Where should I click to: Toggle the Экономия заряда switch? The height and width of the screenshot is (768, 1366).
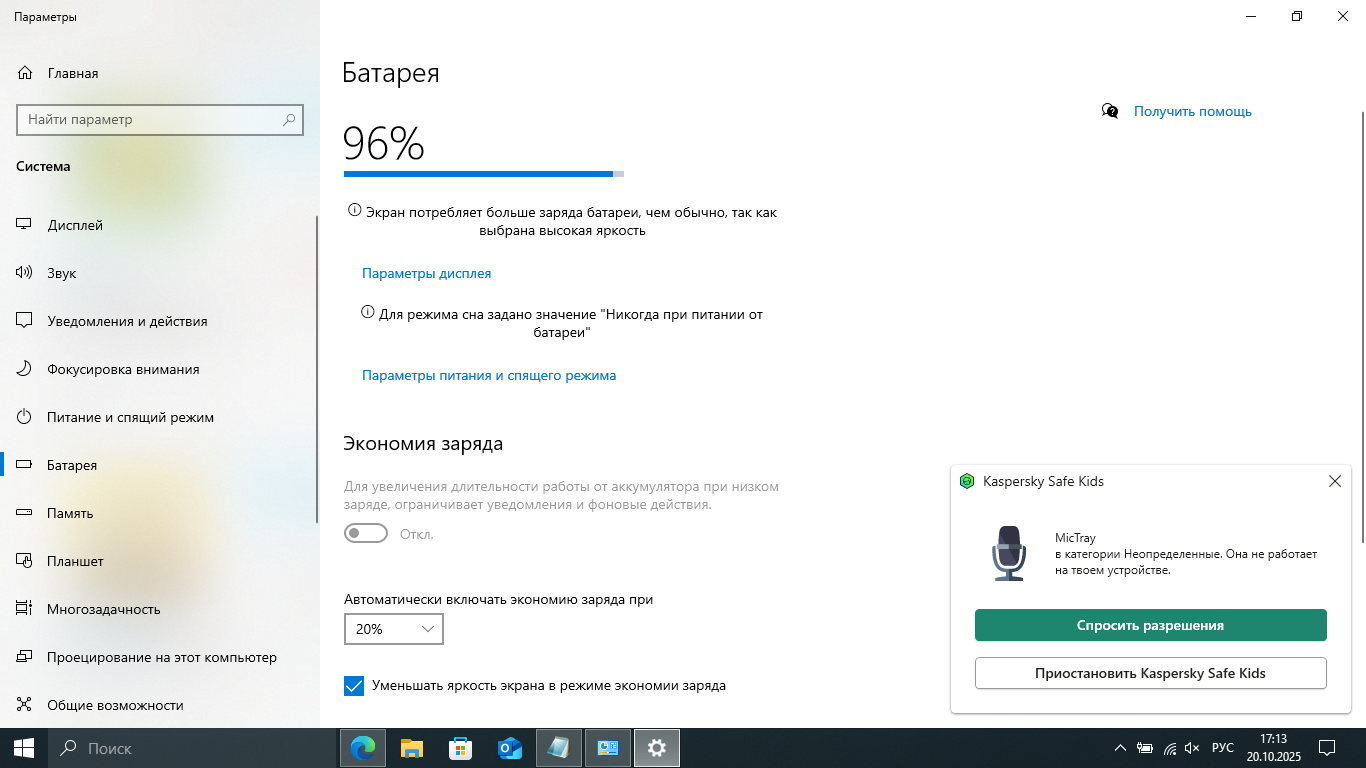tap(366, 534)
